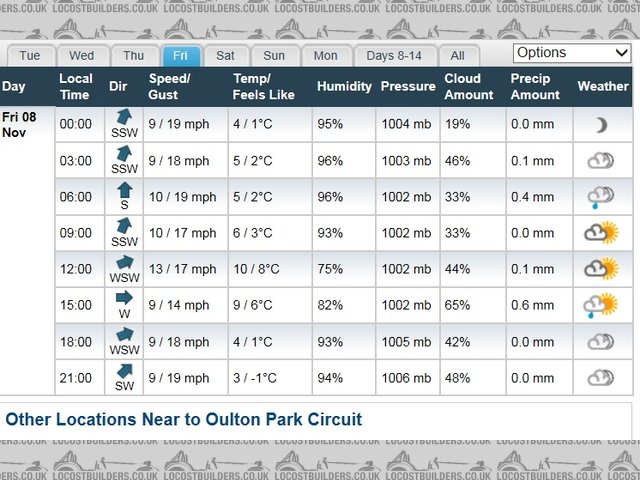Click Other Locations Near to Oulton Park Circuit

coord(184,420)
